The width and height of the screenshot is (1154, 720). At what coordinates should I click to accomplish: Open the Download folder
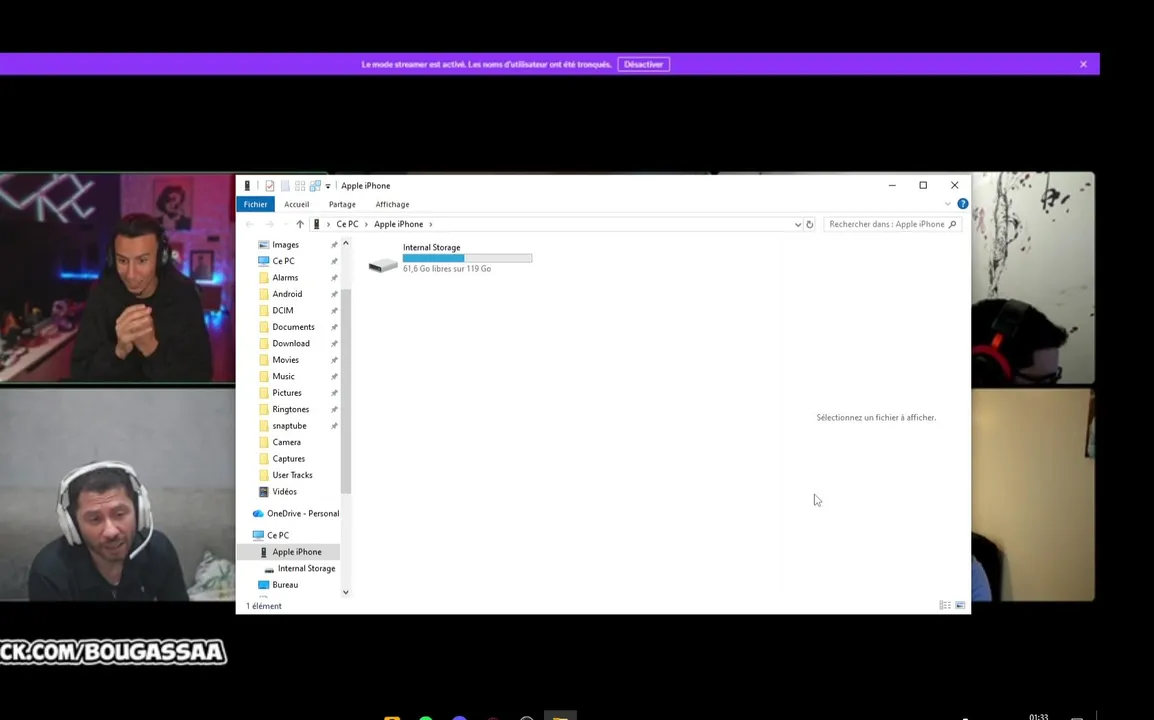(x=291, y=343)
